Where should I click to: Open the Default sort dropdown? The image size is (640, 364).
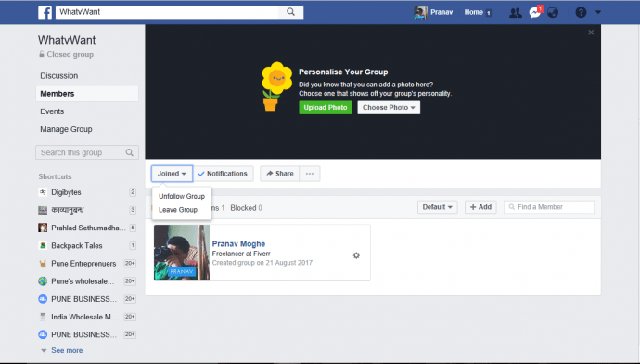(x=437, y=207)
